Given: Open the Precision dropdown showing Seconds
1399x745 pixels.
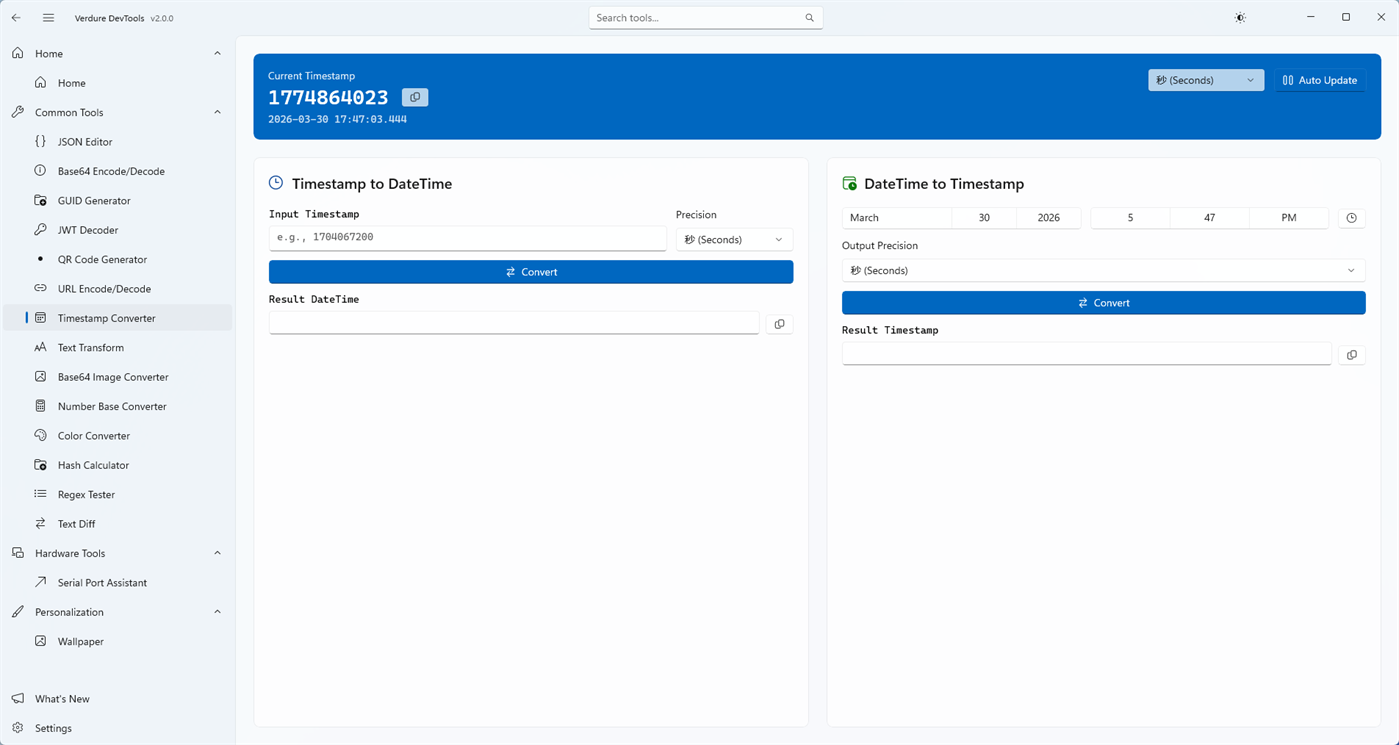Looking at the screenshot, I should coord(733,239).
